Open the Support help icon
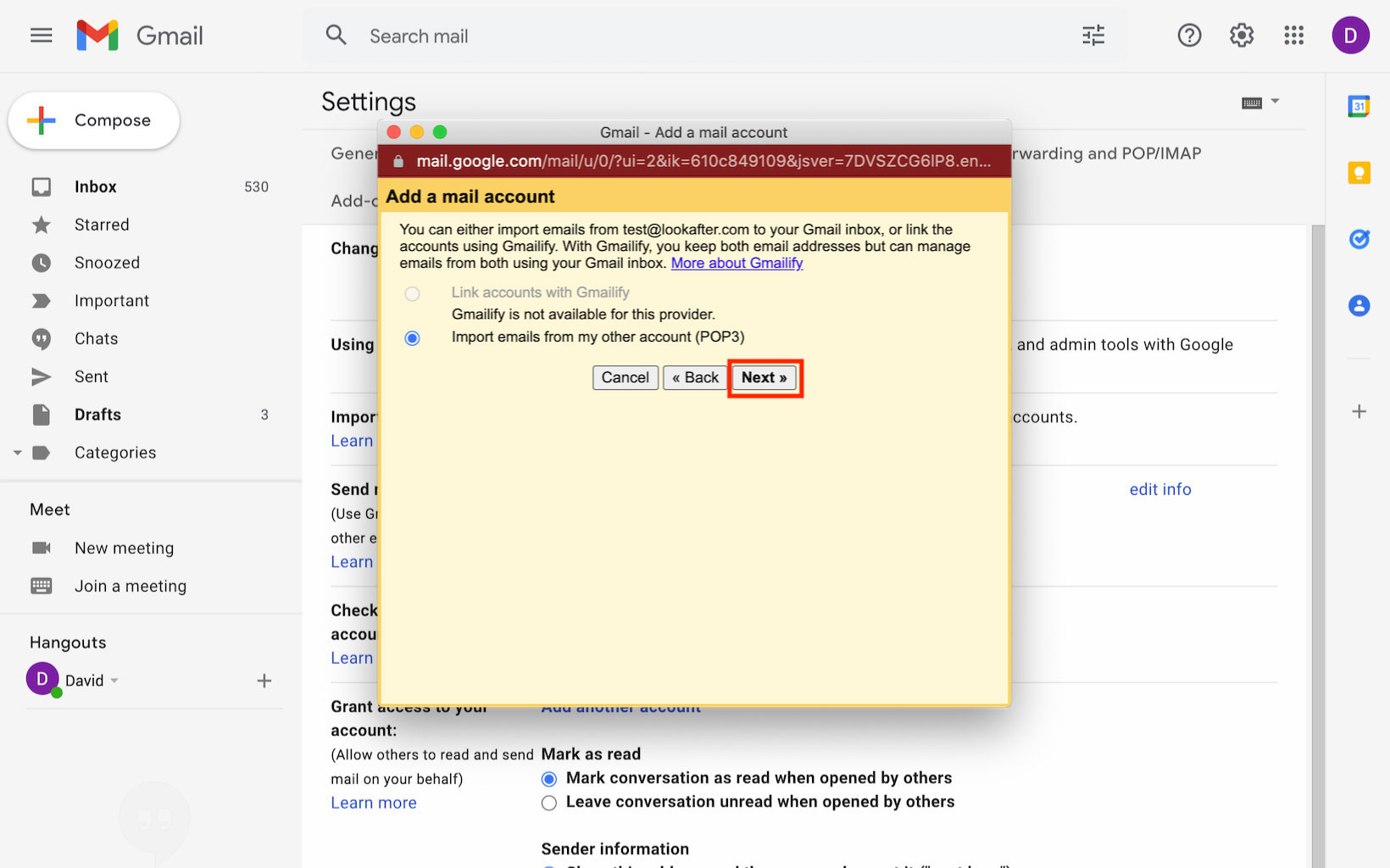 (x=1189, y=36)
